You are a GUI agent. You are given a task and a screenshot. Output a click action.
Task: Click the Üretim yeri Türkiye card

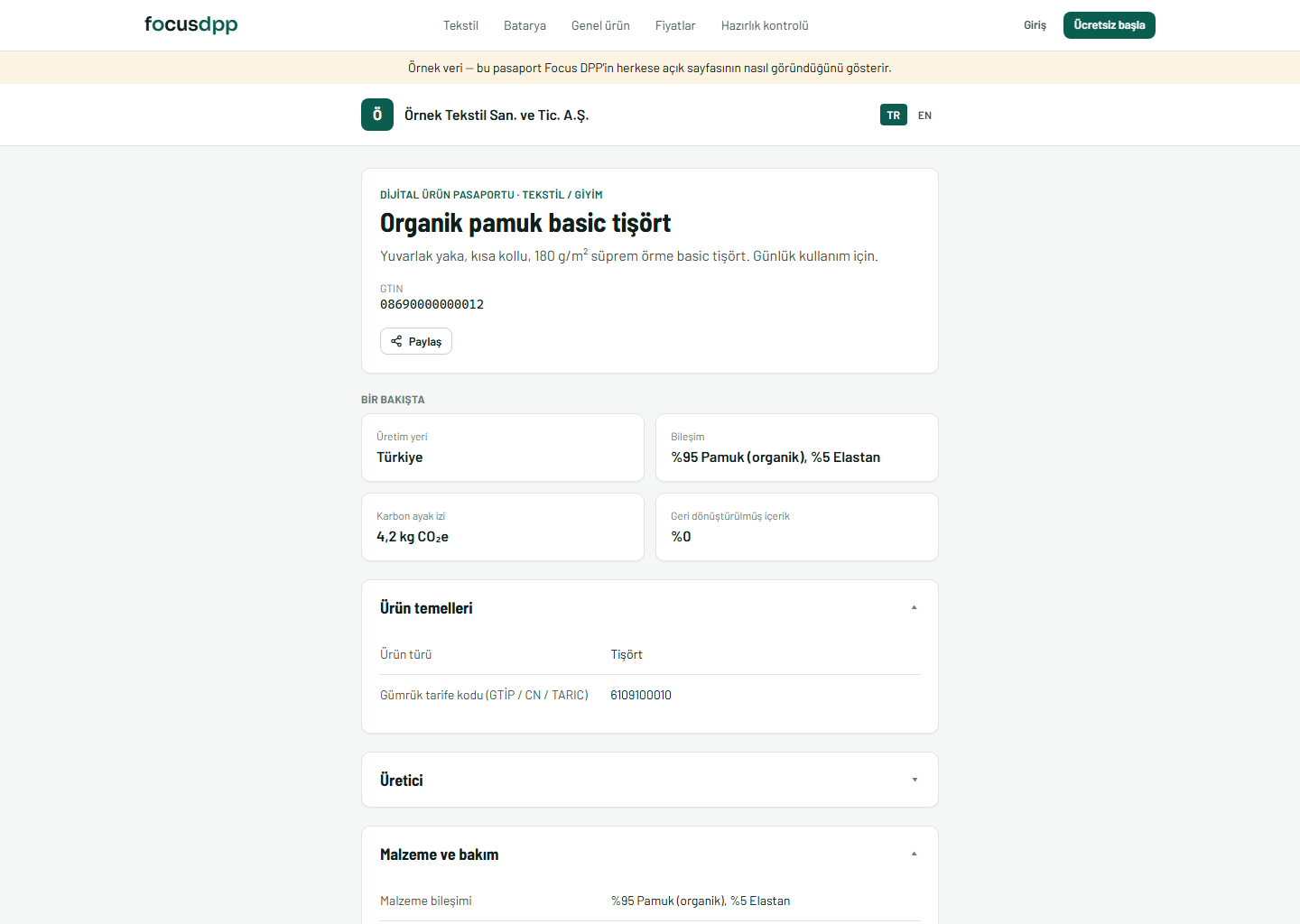coord(503,448)
